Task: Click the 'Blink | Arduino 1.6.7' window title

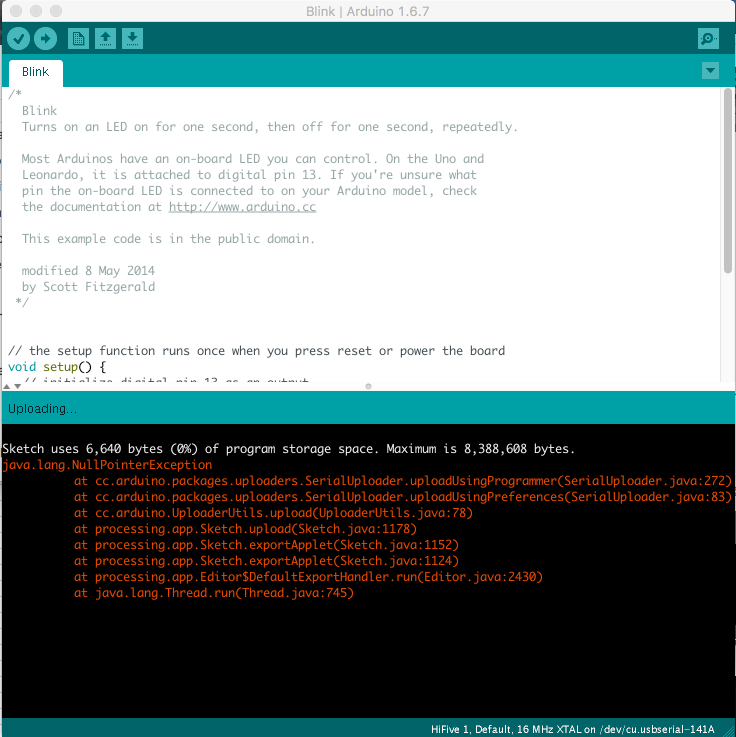Action: [x=368, y=11]
